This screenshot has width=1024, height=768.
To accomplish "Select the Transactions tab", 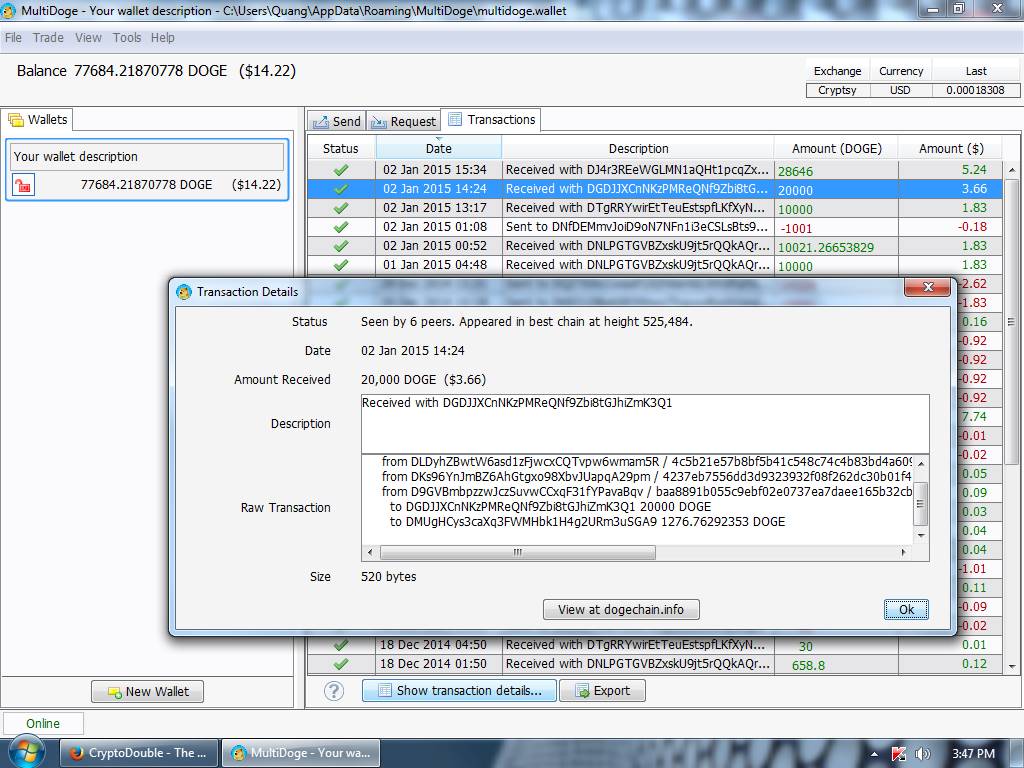I will point(491,120).
